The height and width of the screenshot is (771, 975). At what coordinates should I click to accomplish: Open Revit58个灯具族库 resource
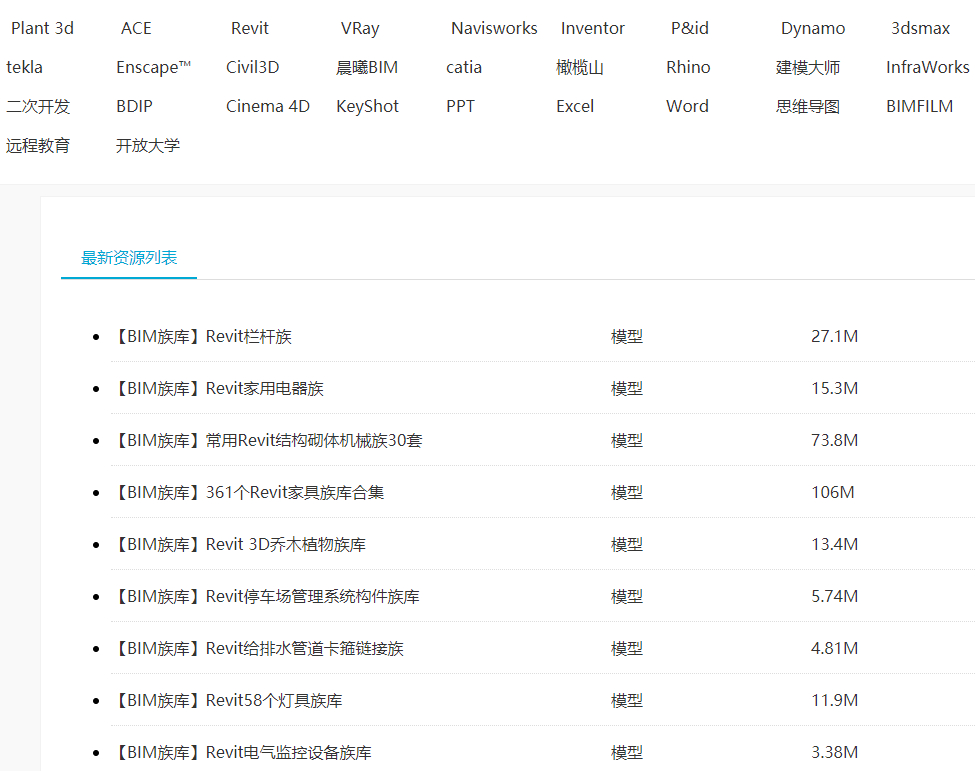[228, 701]
